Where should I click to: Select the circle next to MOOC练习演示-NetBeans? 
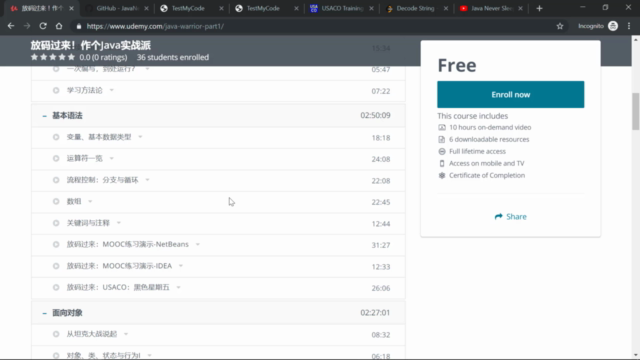coord(56,244)
